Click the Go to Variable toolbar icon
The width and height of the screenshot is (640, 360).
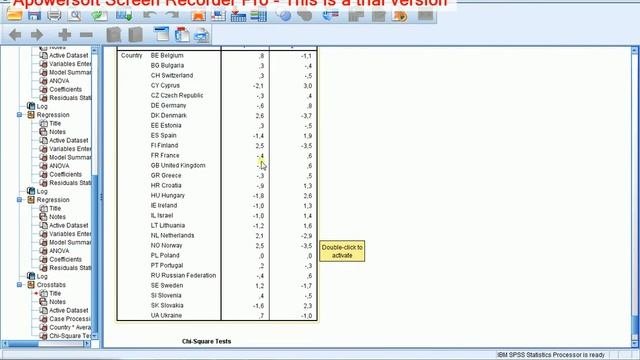(238, 16)
